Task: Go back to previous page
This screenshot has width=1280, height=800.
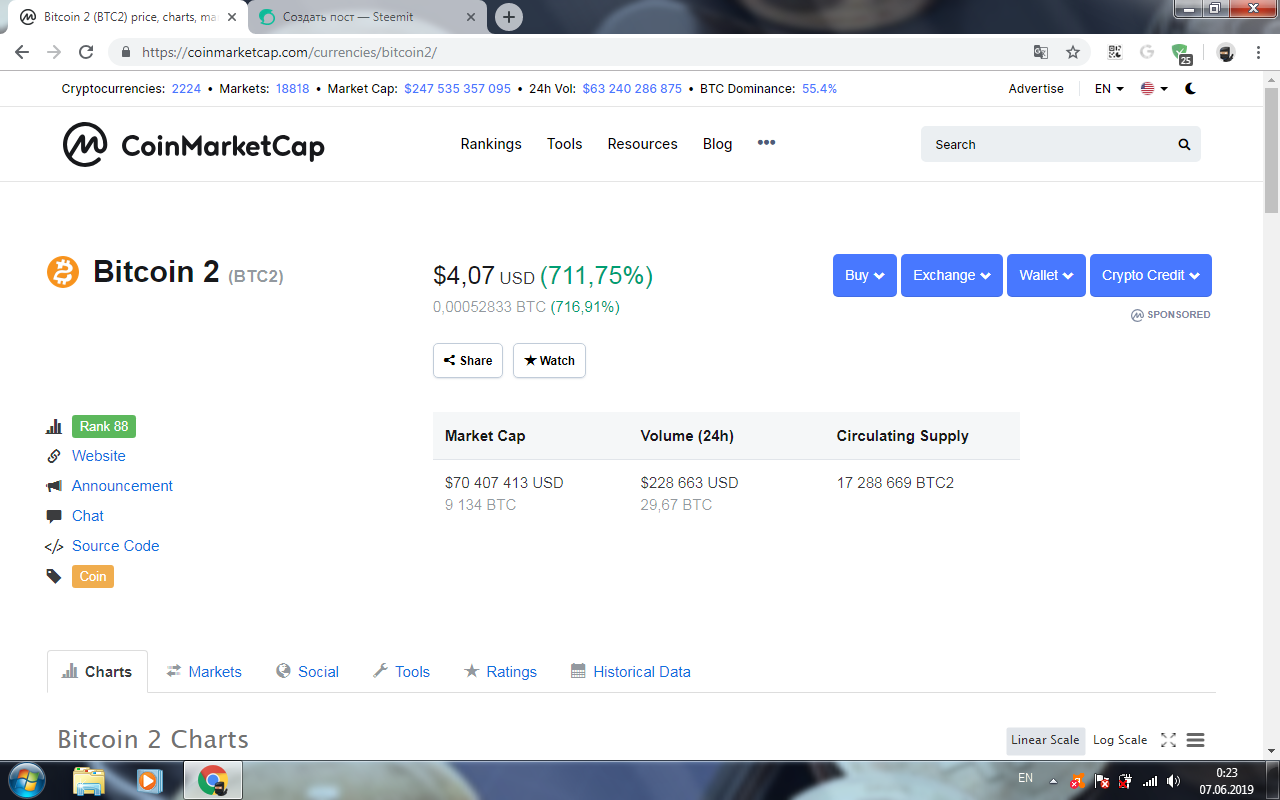Action: [22, 52]
